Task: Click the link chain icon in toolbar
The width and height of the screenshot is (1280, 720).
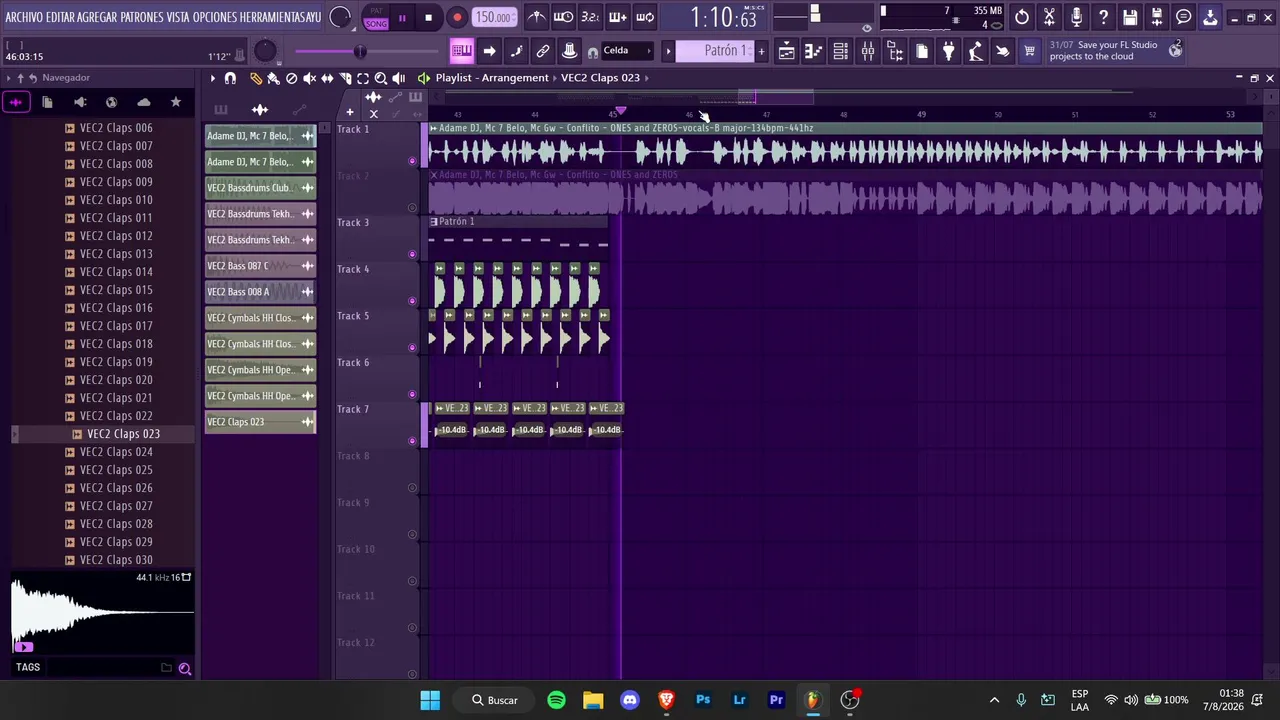Action: 543,51
